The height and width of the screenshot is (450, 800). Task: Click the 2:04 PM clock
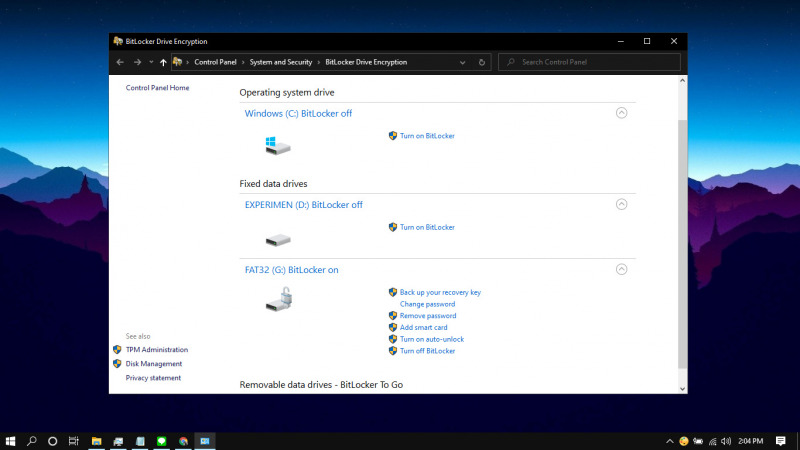pyautogui.click(x=751, y=441)
